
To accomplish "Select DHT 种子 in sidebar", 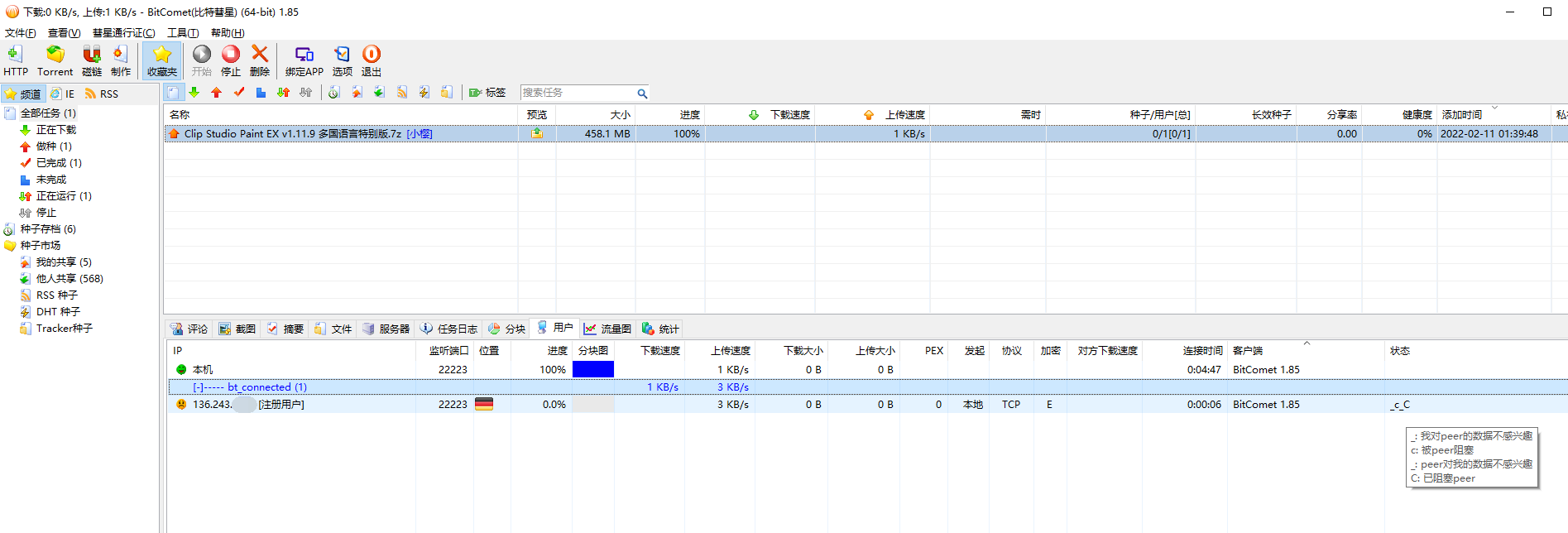I will tap(58, 312).
